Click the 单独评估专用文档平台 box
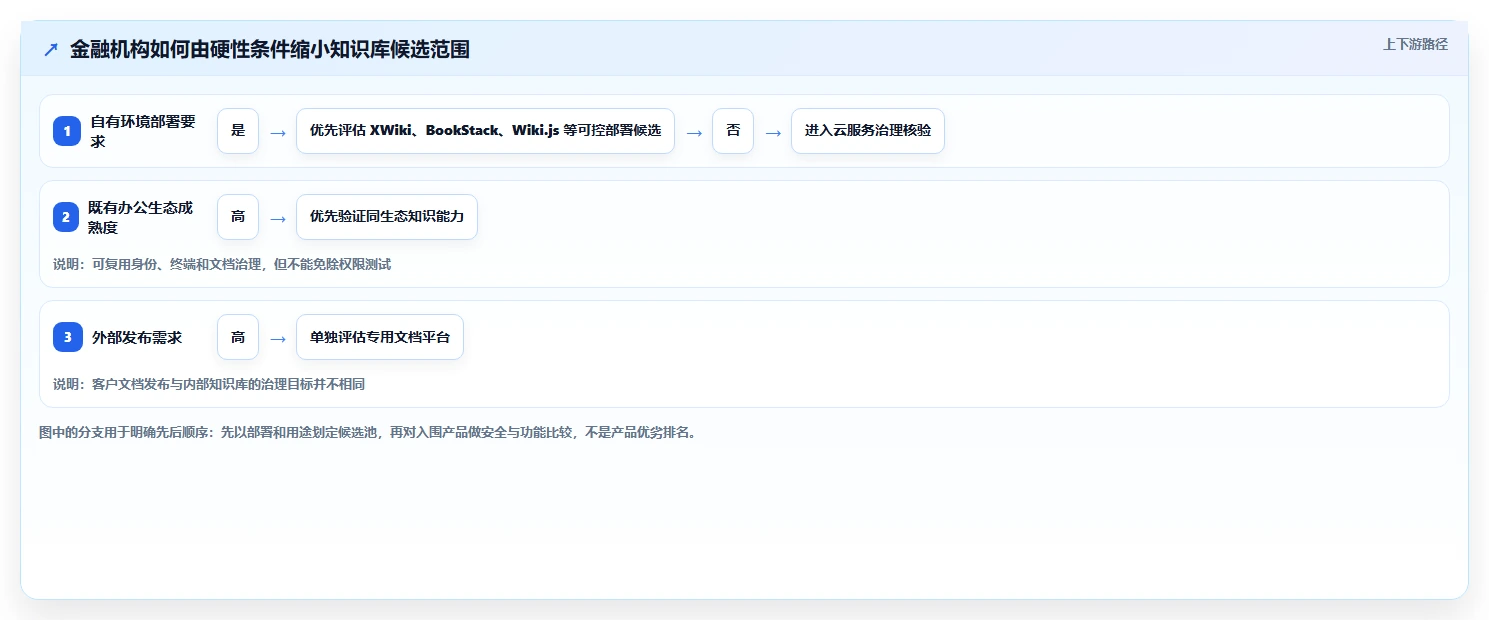 (x=380, y=337)
